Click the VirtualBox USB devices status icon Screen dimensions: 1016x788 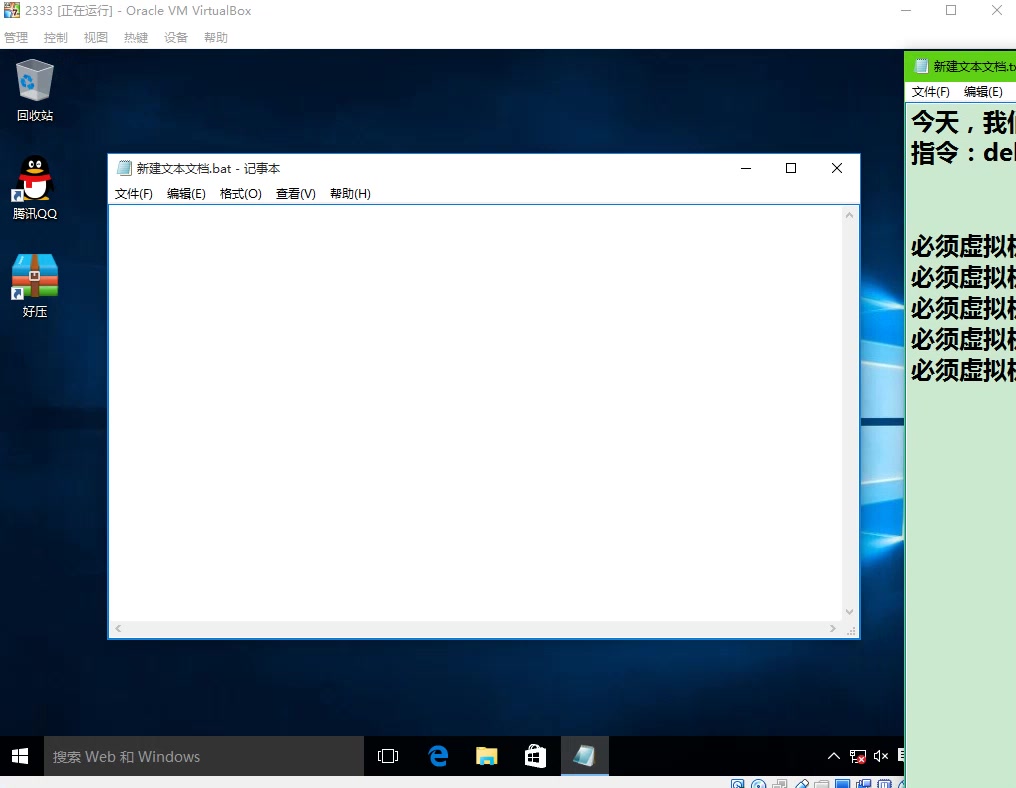pos(803,783)
